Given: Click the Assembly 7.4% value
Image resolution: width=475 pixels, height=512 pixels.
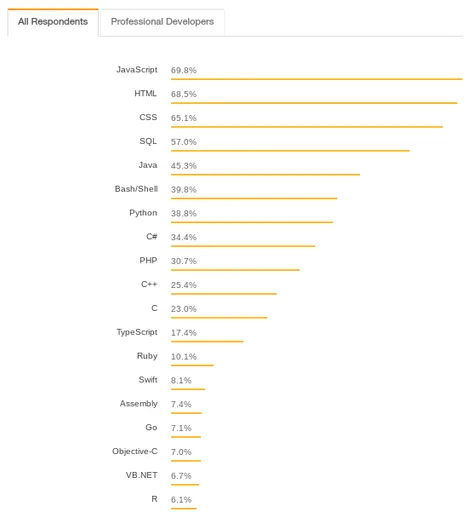Looking at the screenshot, I should (181, 404).
